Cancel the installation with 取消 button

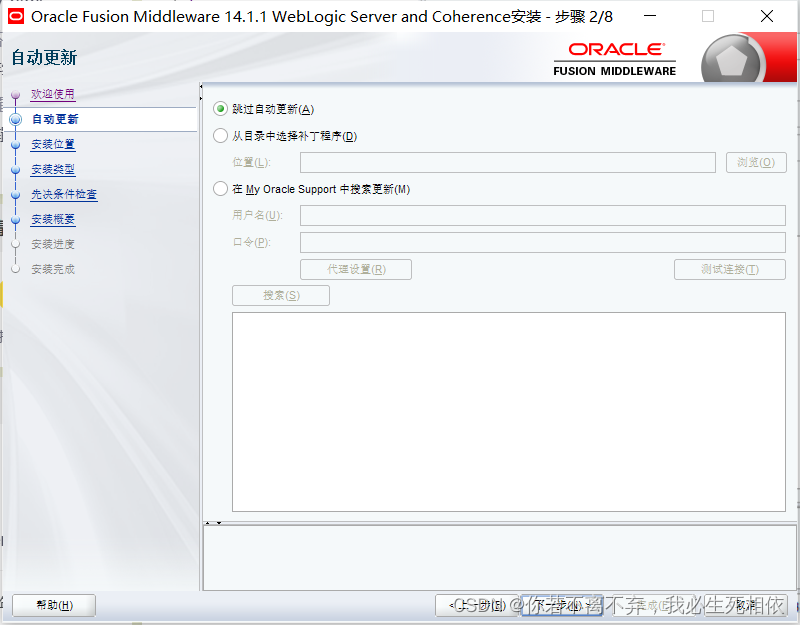pyautogui.click(x=746, y=606)
